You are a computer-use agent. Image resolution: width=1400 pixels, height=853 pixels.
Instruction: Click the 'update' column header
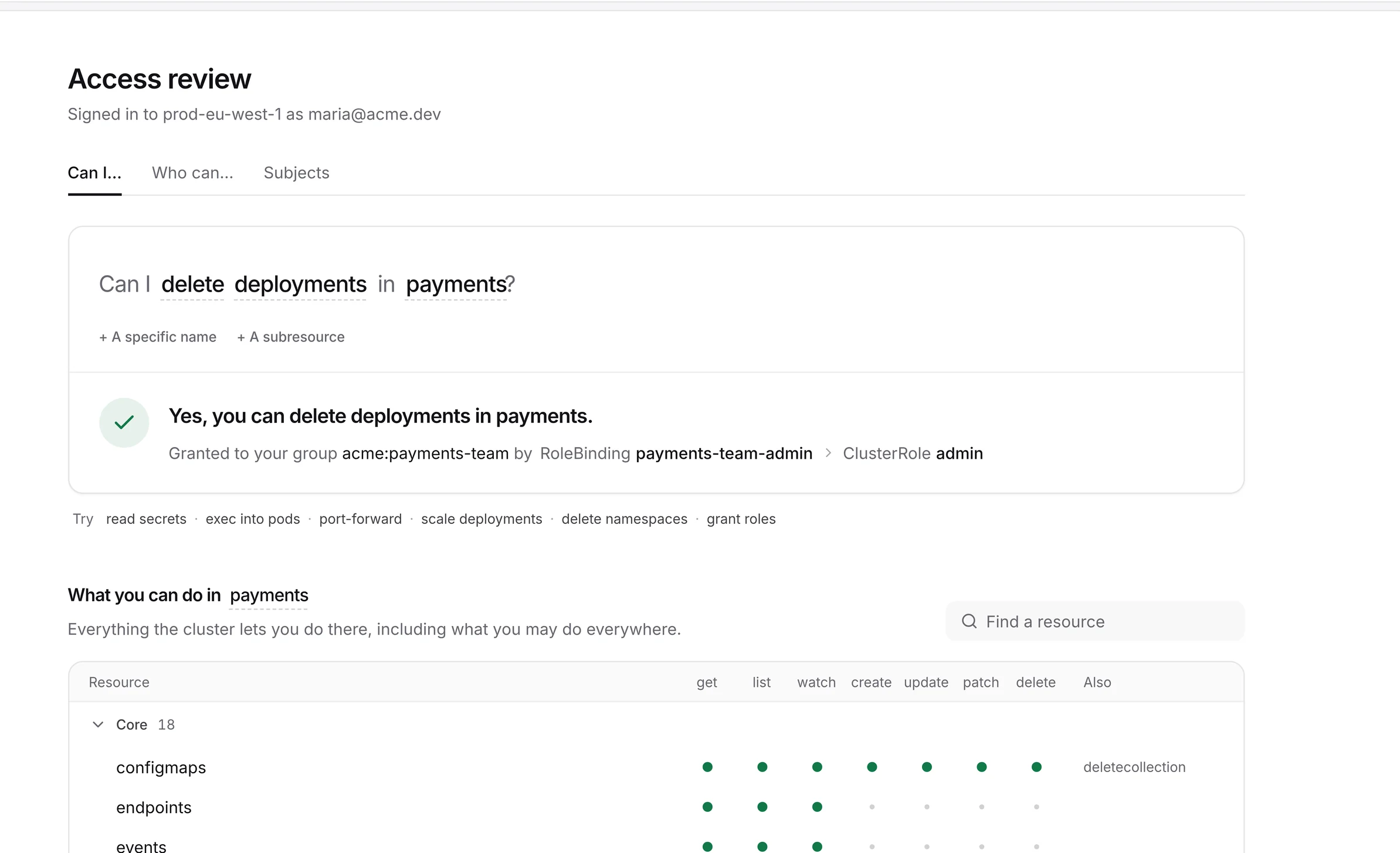click(x=926, y=682)
